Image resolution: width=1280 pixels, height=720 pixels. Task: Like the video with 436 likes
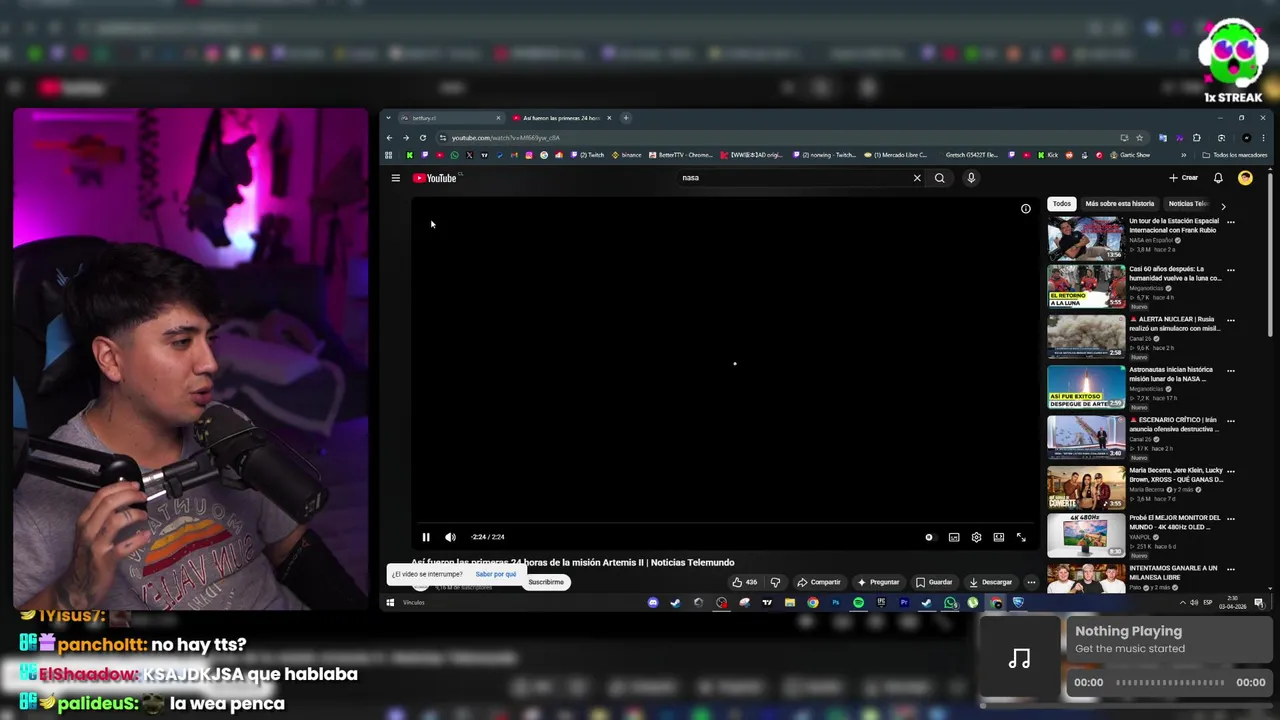[x=745, y=582]
